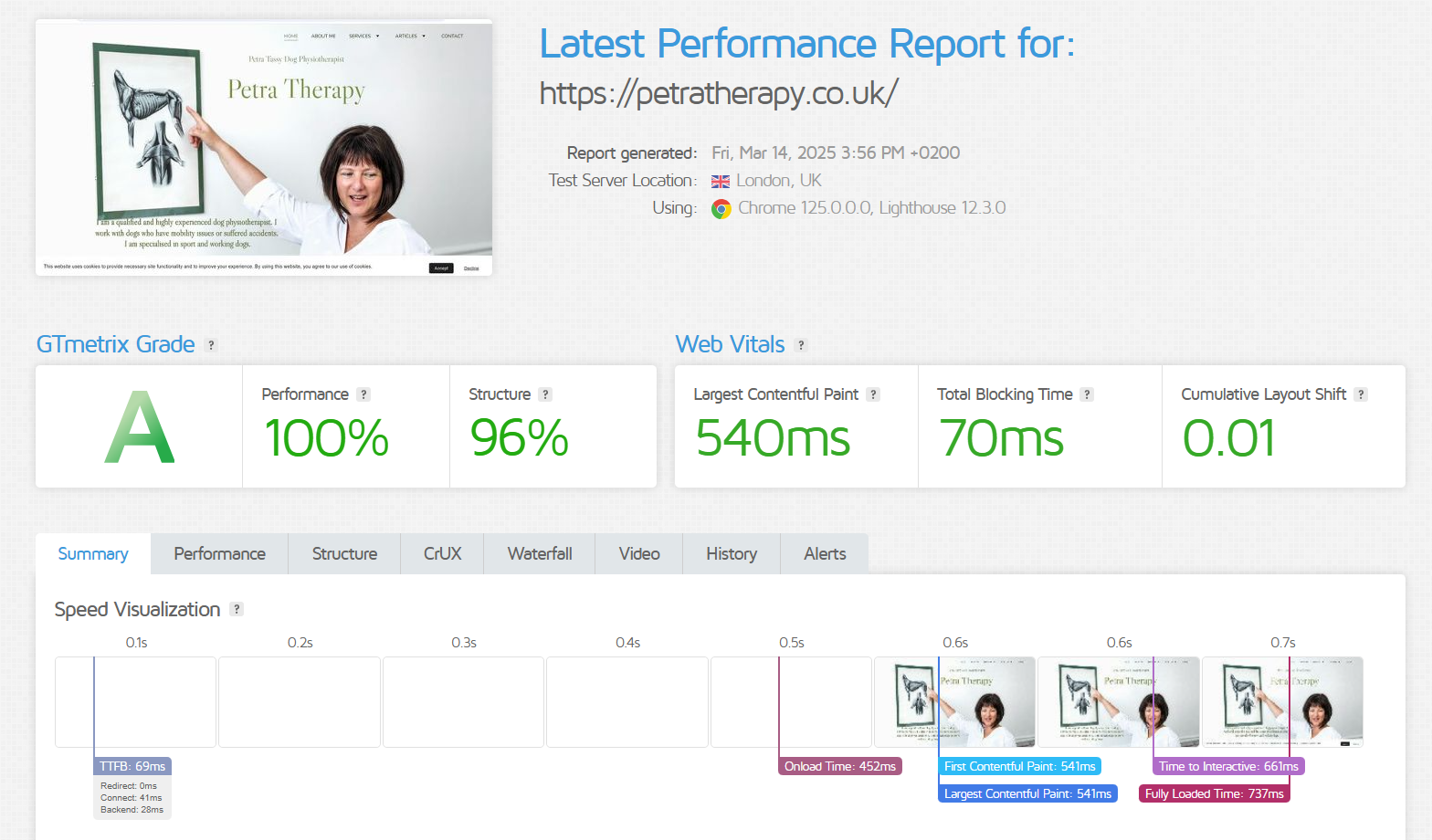Click the help icon beside Web Vitals
The width and height of the screenshot is (1432, 840).
pos(801,345)
